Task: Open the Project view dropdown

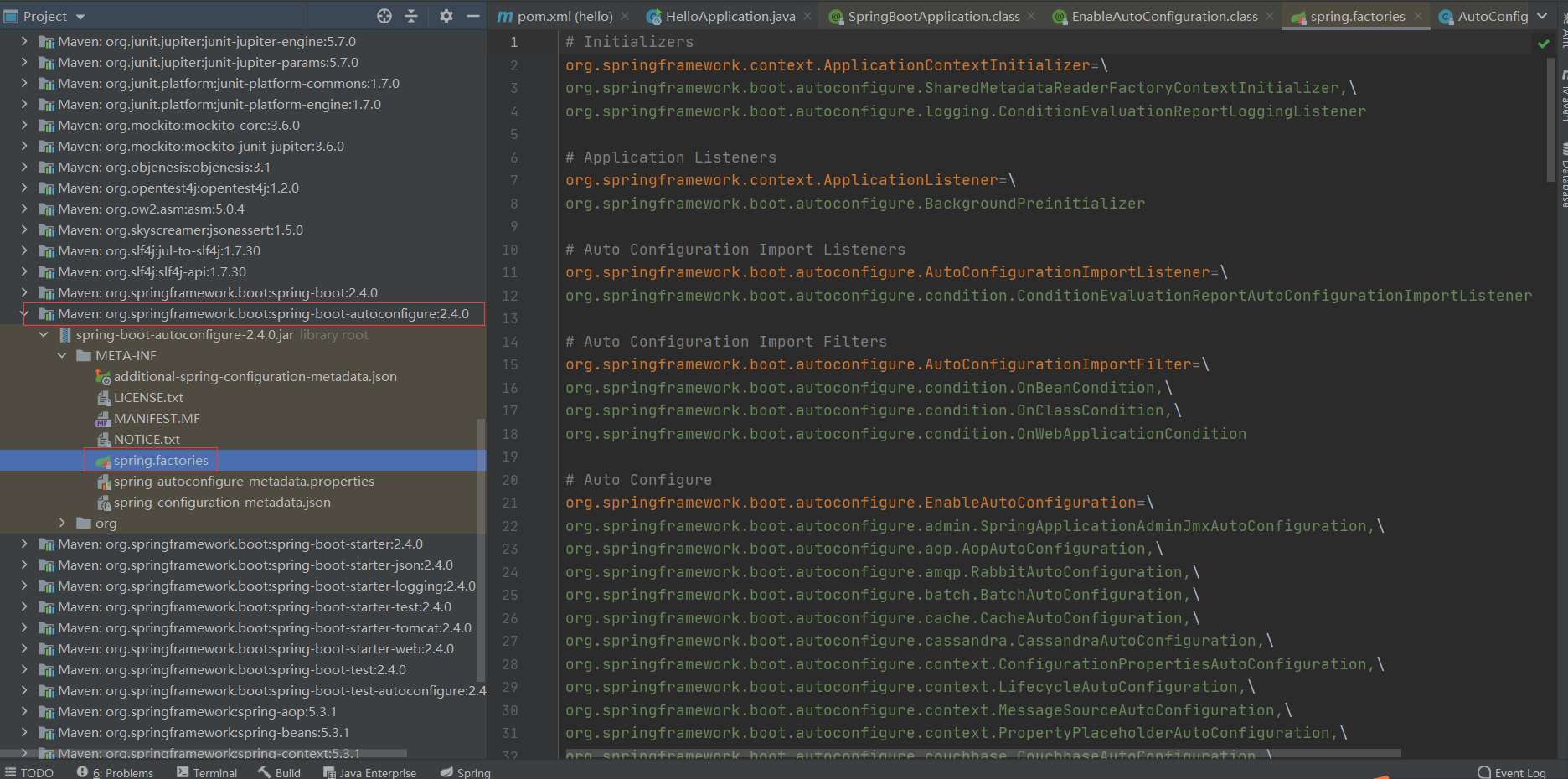Action: click(80, 17)
